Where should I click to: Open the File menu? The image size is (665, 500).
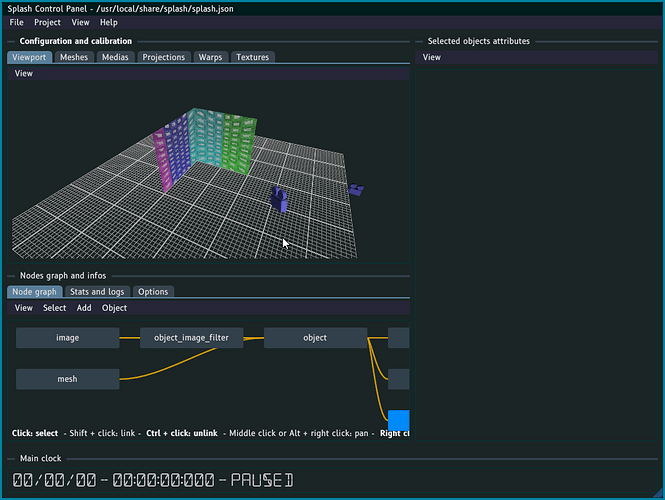[16, 22]
